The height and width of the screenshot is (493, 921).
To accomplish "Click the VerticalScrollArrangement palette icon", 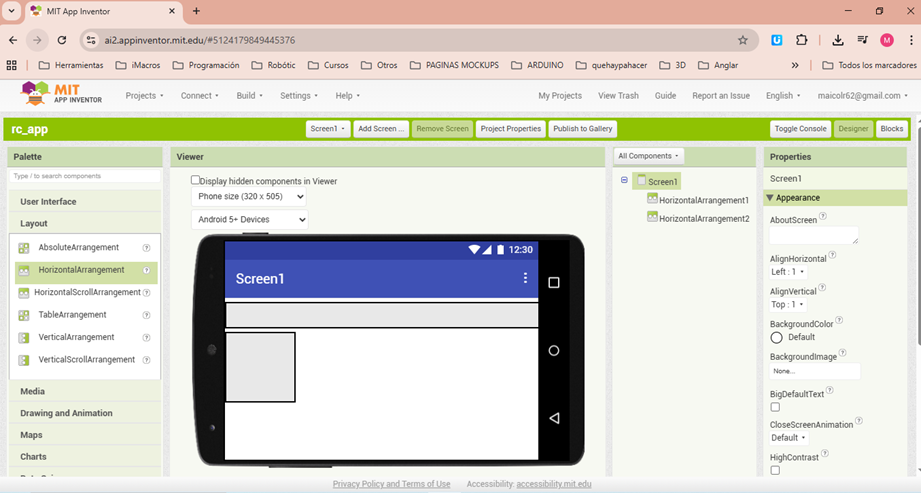I will (24, 360).
